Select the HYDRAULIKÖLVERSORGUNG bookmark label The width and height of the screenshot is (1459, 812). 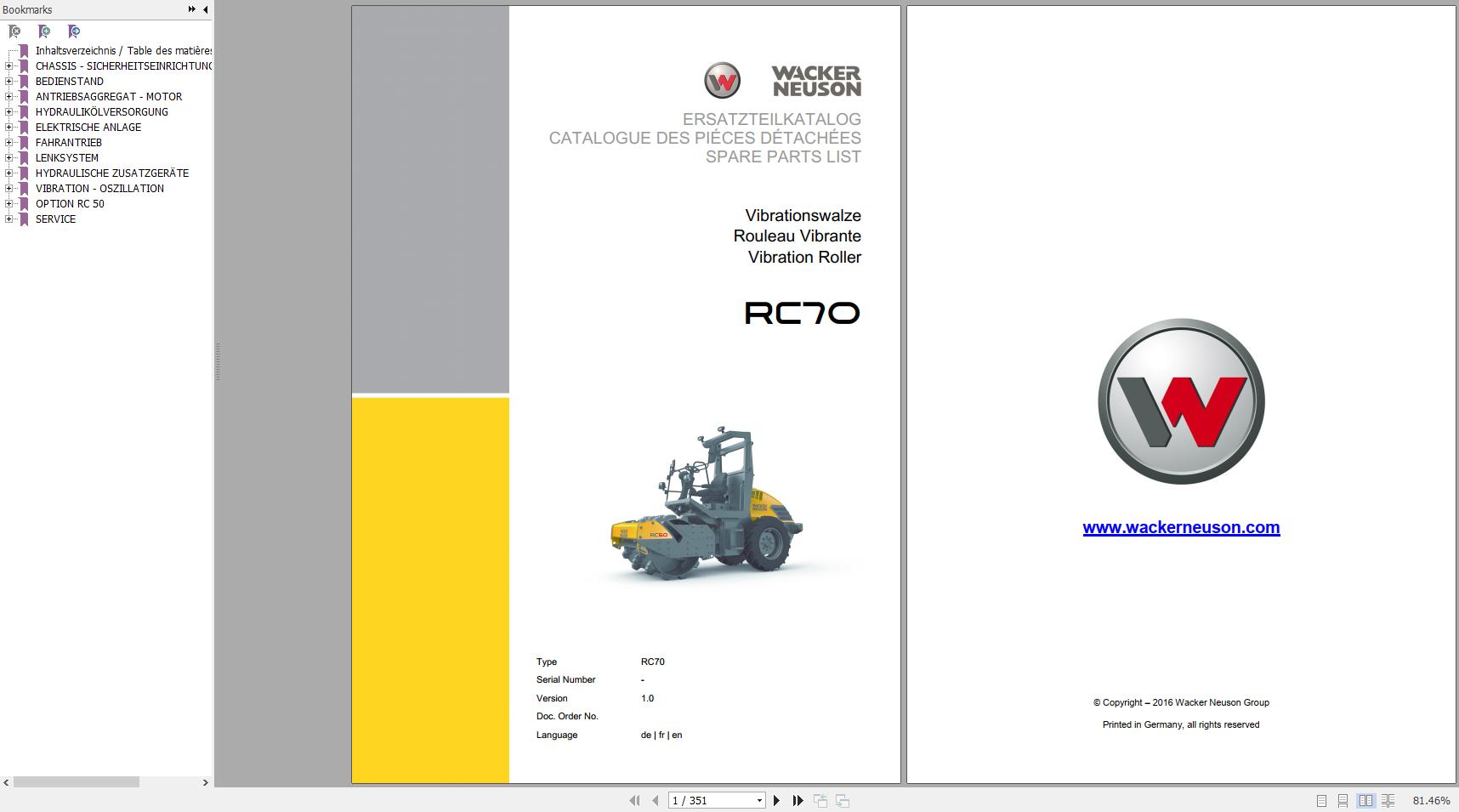(x=102, y=111)
